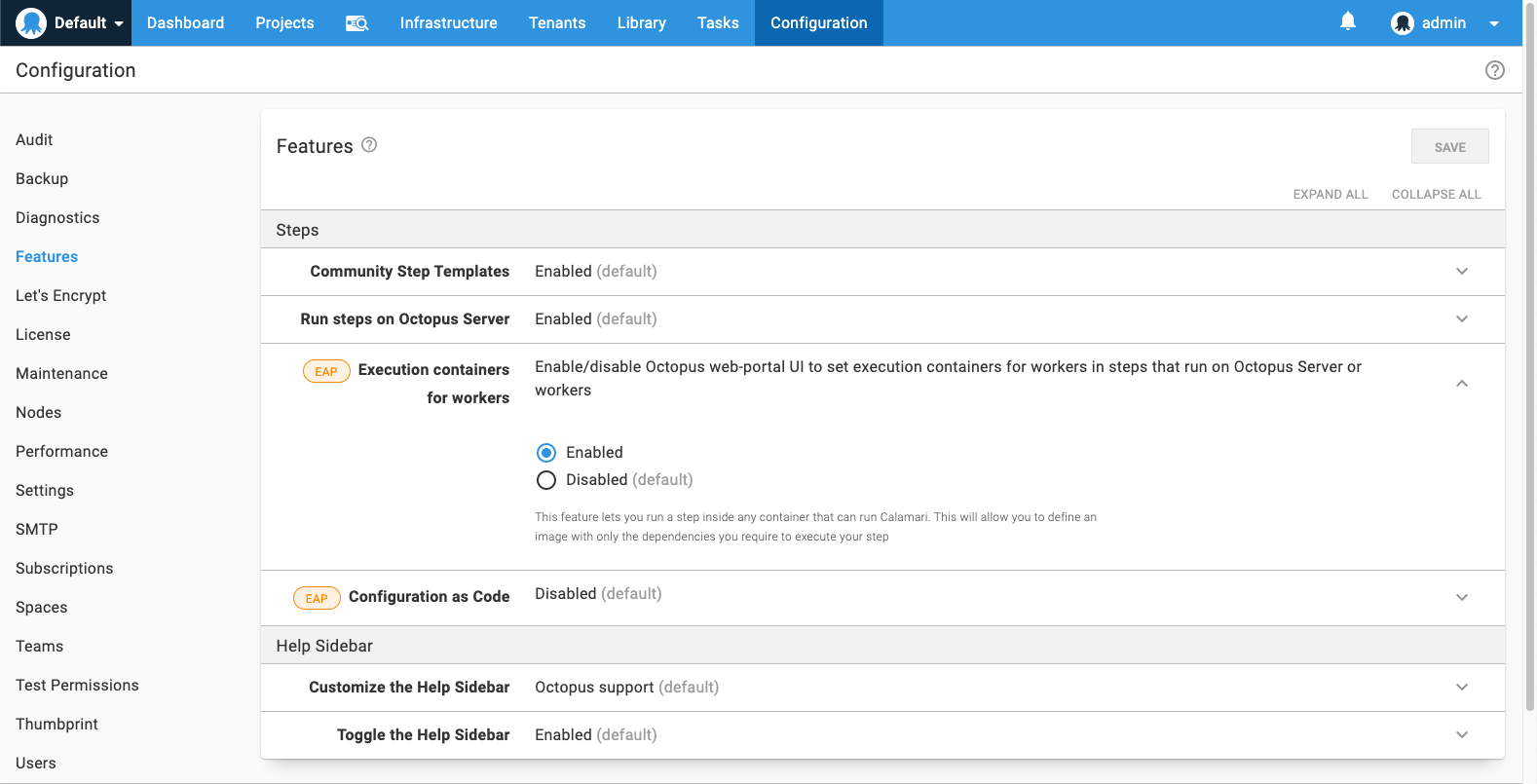This screenshot has width=1537, height=784.
Task: Collapse the Execution containers for workers section
Action: point(1461,384)
